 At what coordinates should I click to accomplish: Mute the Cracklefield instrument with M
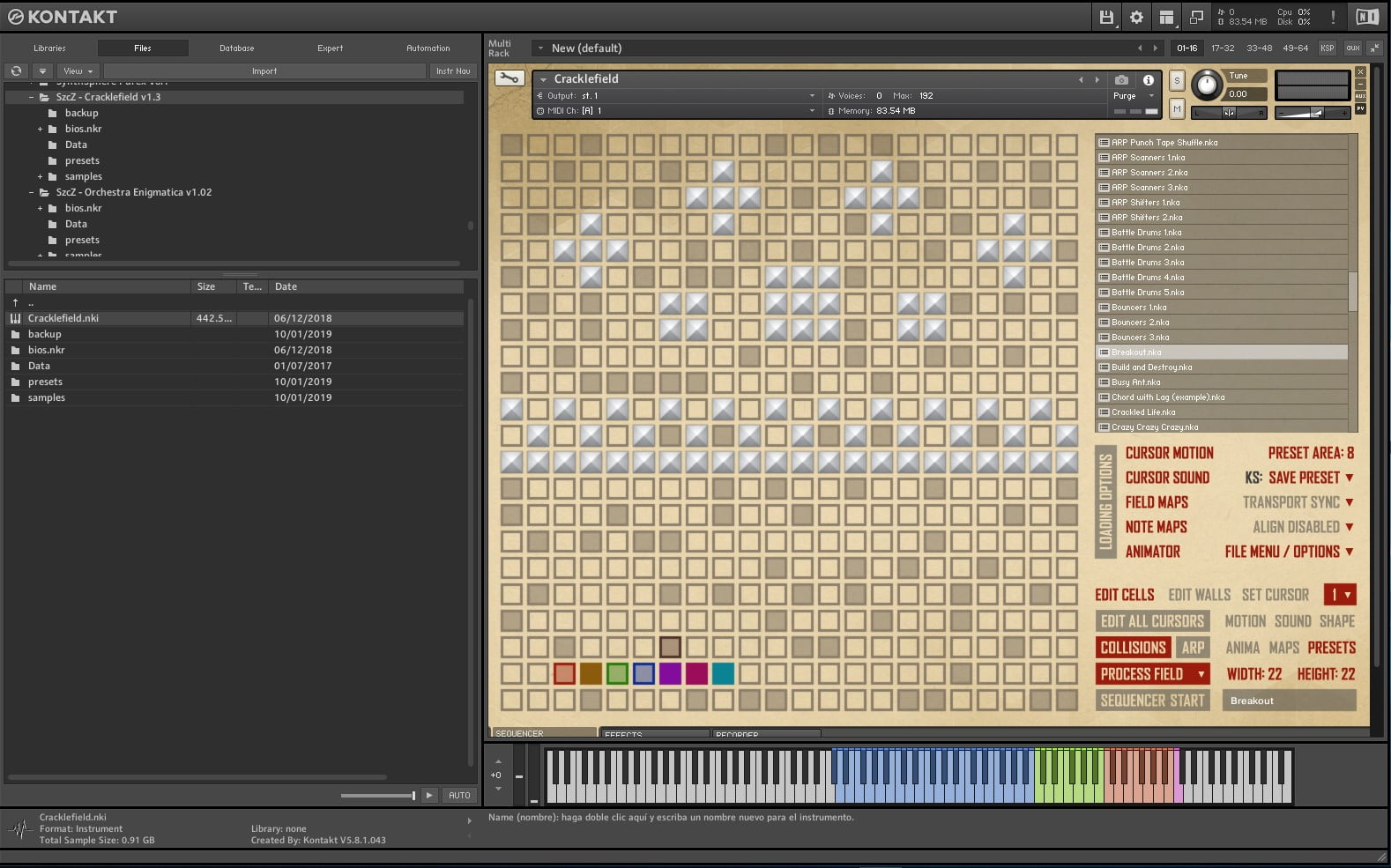tap(1176, 108)
